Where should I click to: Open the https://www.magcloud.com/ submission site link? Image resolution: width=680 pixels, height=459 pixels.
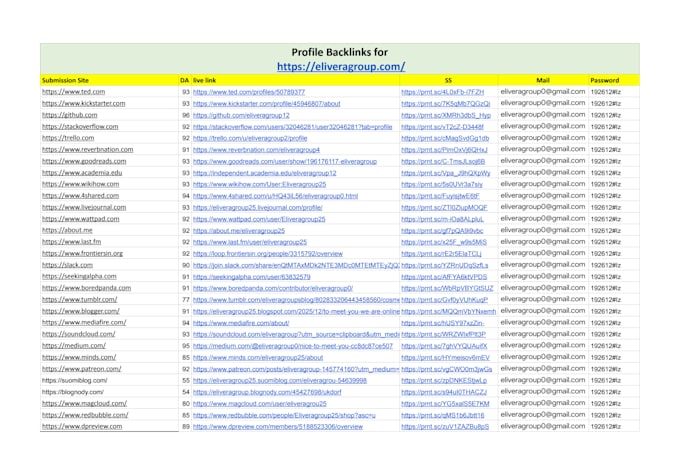(84, 403)
